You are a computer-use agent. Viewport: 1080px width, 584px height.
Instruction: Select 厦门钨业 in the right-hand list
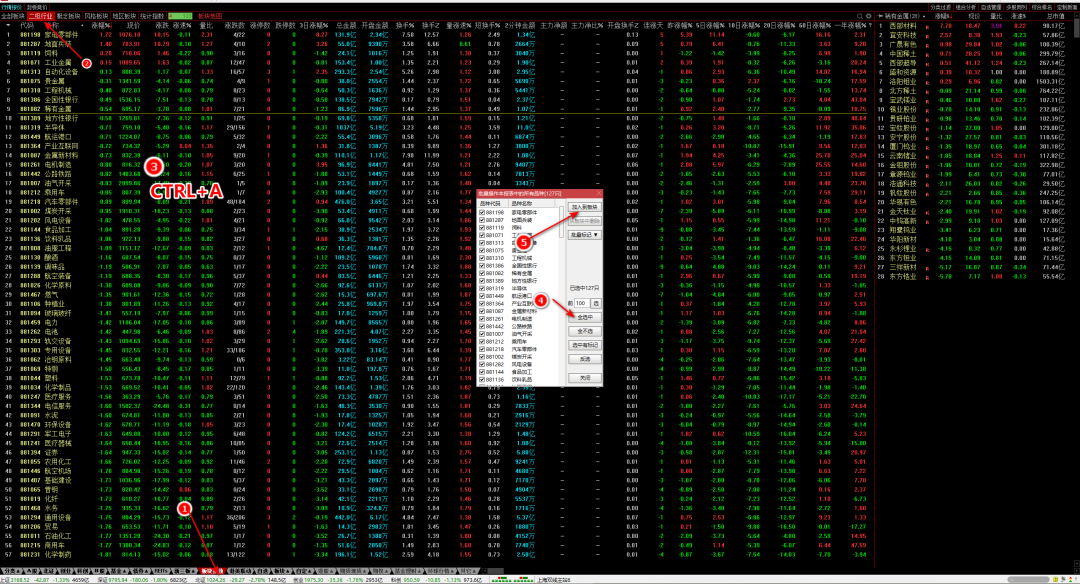coord(903,146)
